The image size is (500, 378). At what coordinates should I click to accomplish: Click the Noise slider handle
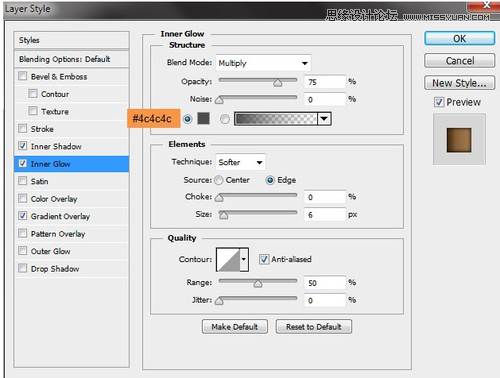pyautogui.click(x=219, y=100)
